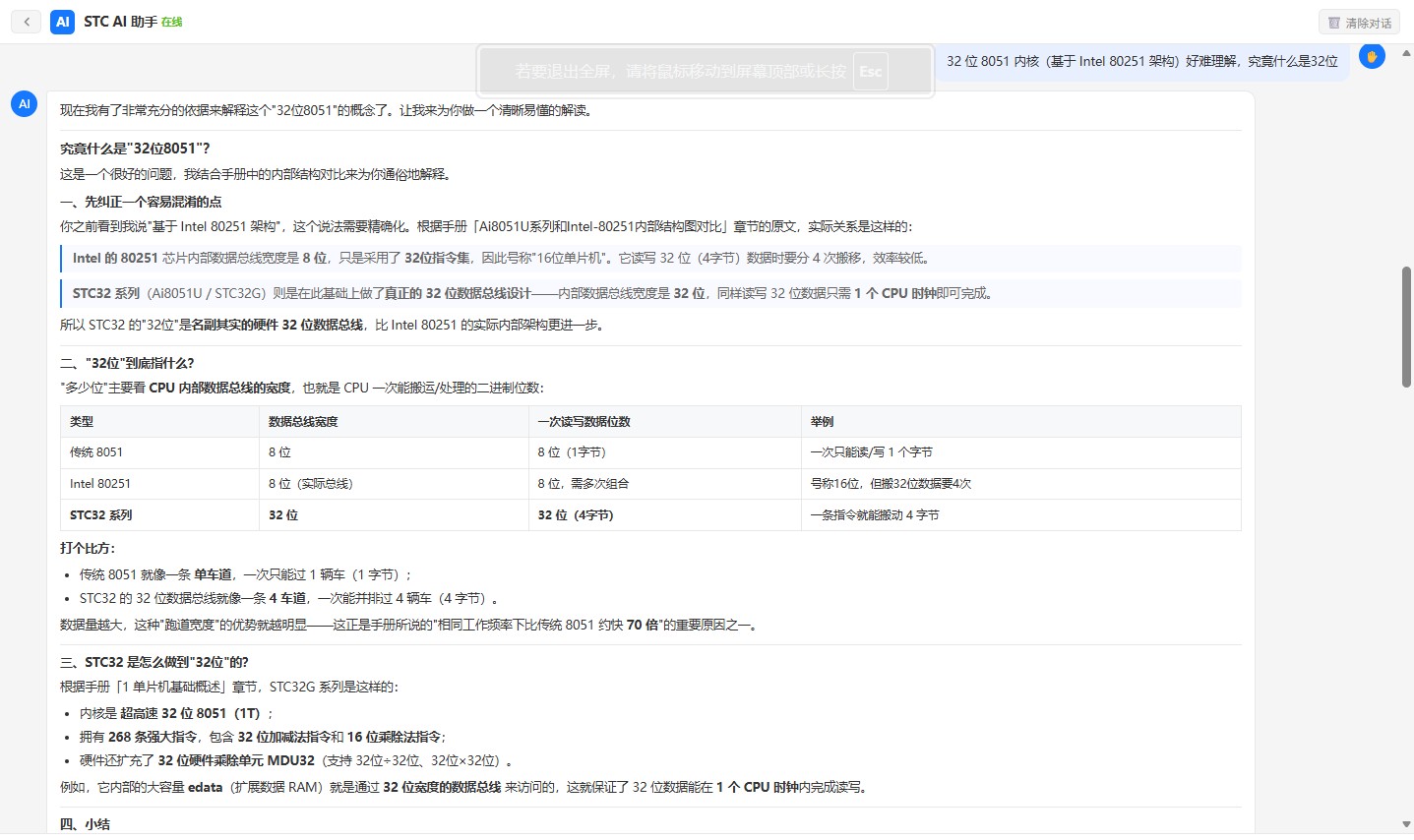The width and height of the screenshot is (1414, 840).
Task: Click the bullet about 4 车道
Action: [x=289, y=598]
